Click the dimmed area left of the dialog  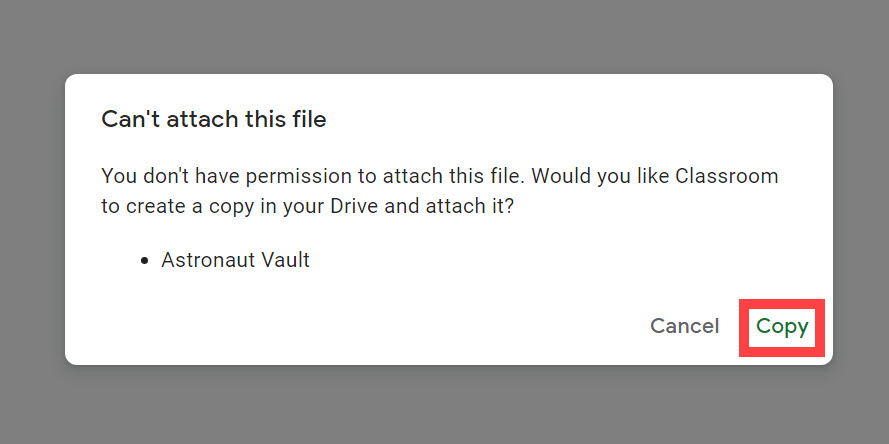click(30, 220)
